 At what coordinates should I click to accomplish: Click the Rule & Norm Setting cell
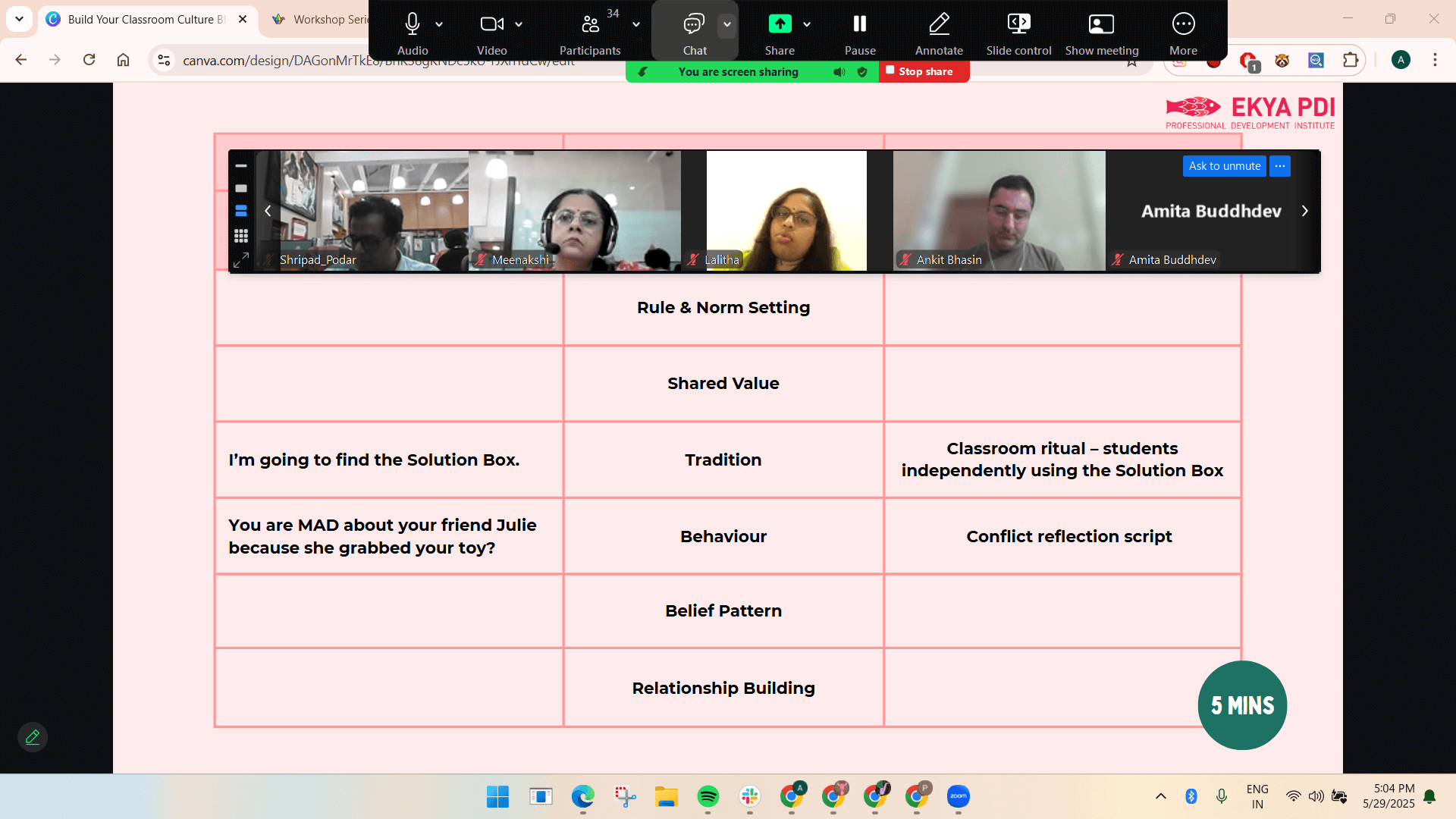pos(723,308)
